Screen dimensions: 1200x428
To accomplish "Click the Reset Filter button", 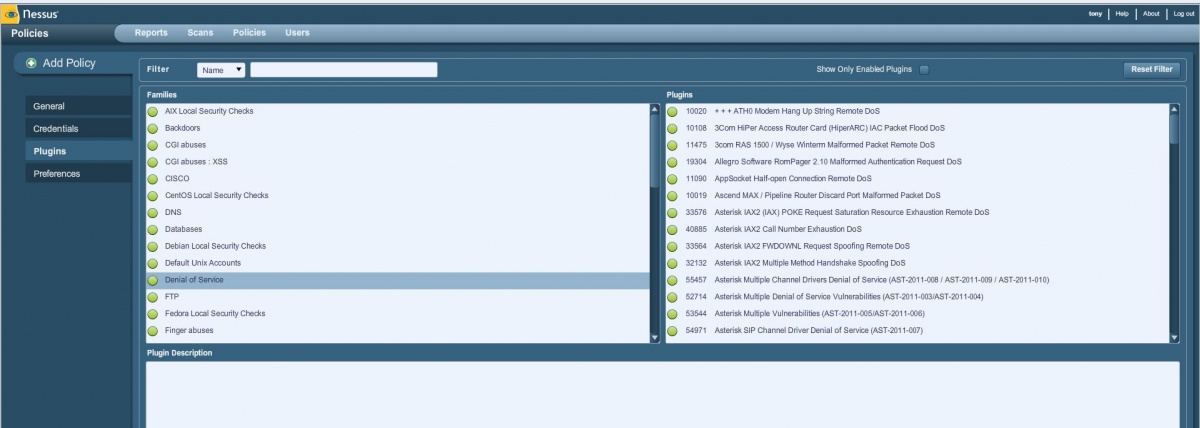I will tap(1151, 70).
